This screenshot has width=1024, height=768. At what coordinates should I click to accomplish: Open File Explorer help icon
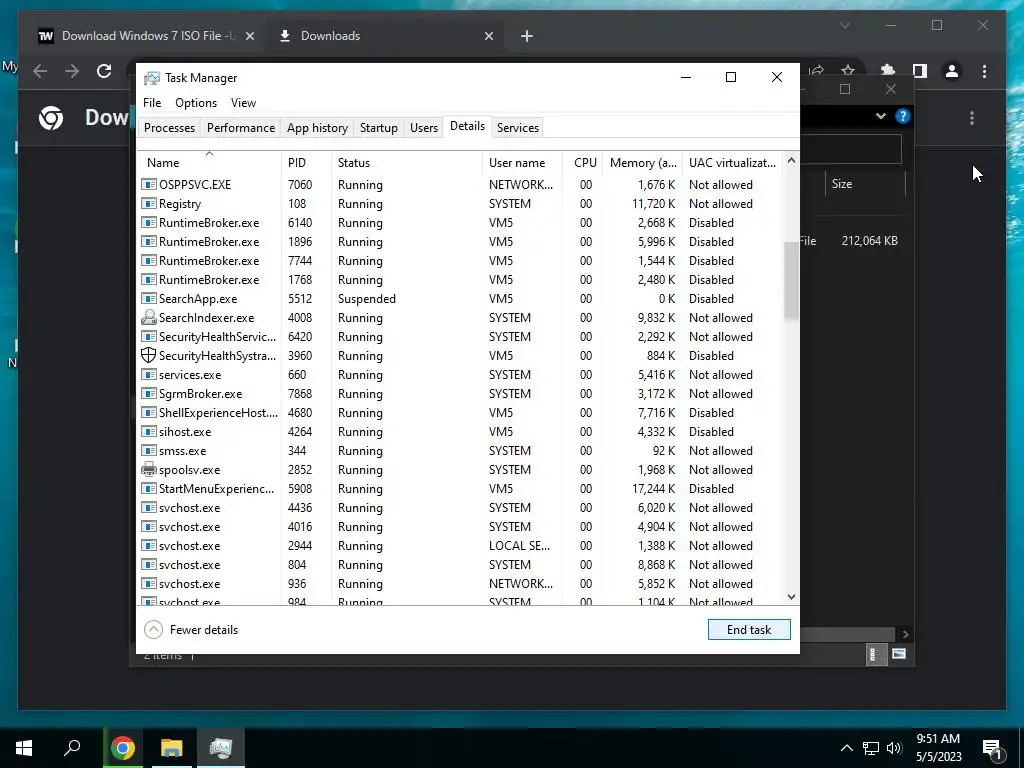pyautogui.click(x=903, y=116)
